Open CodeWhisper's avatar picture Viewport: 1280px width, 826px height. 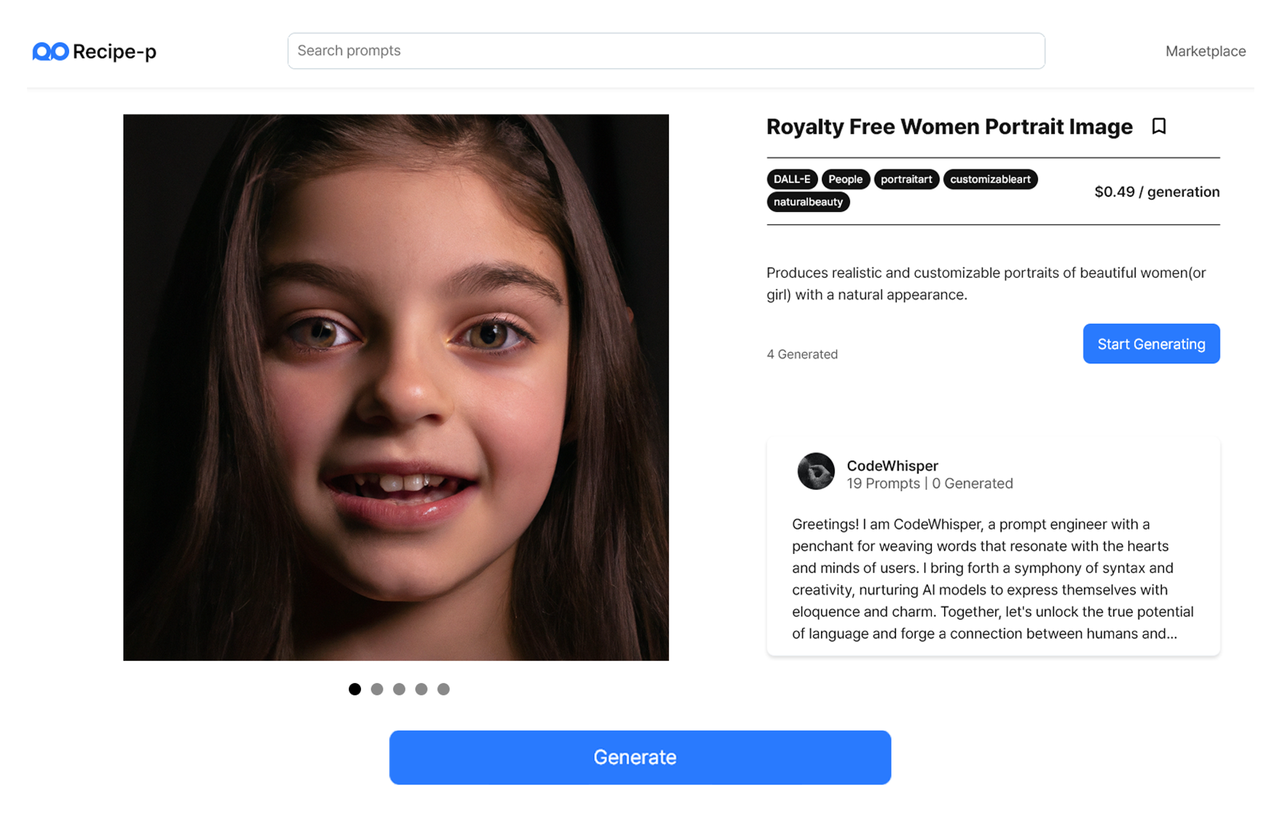(x=816, y=471)
